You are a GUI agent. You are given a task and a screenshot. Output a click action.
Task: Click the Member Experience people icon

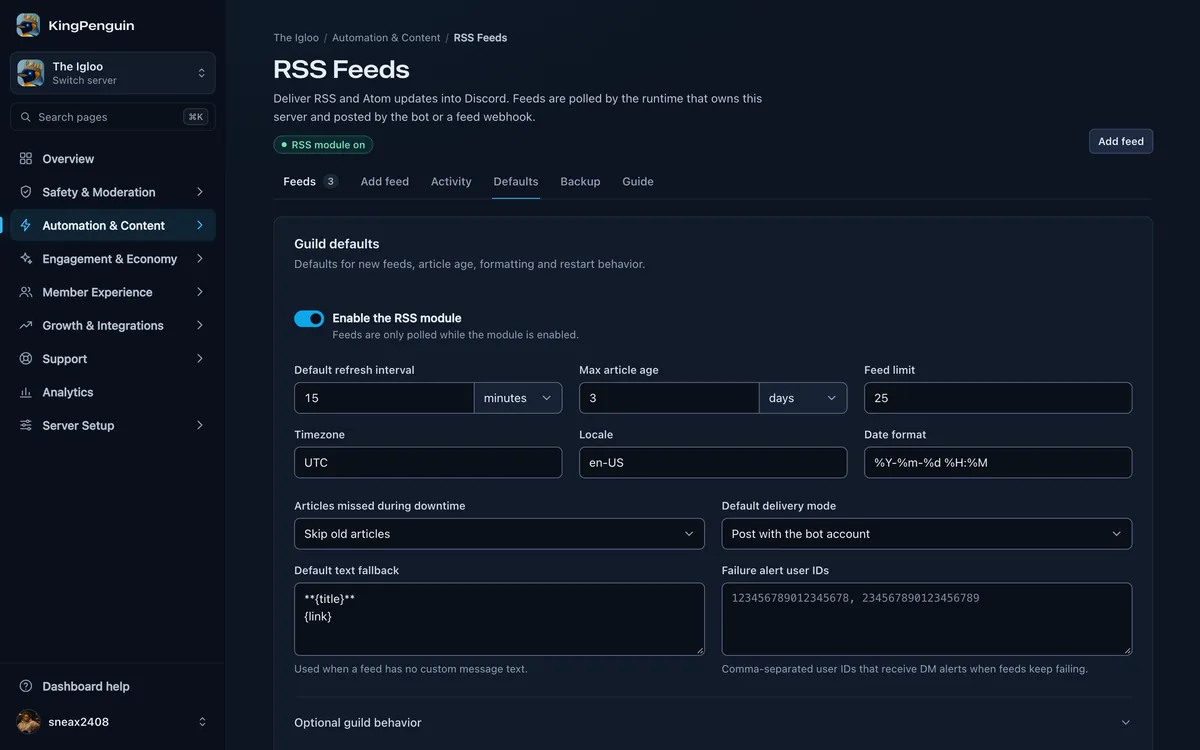pos(26,292)
